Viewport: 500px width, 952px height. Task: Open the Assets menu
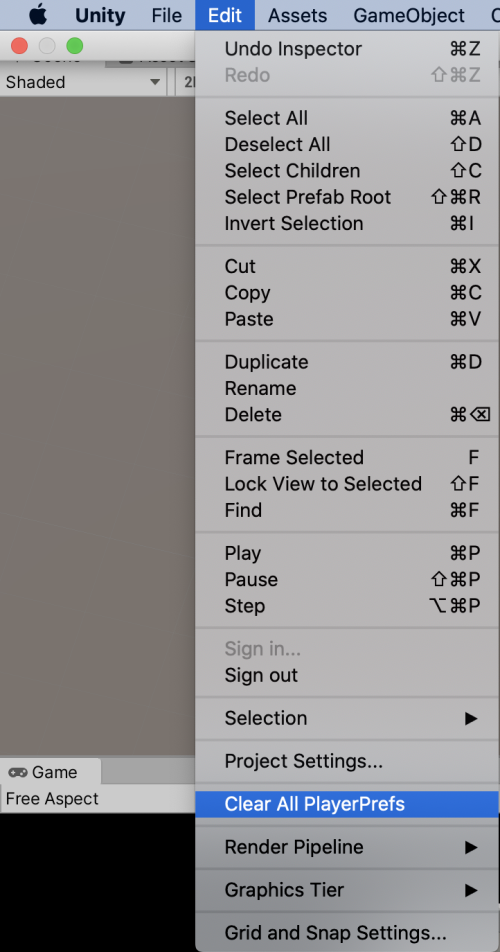[x=297, y=15]
